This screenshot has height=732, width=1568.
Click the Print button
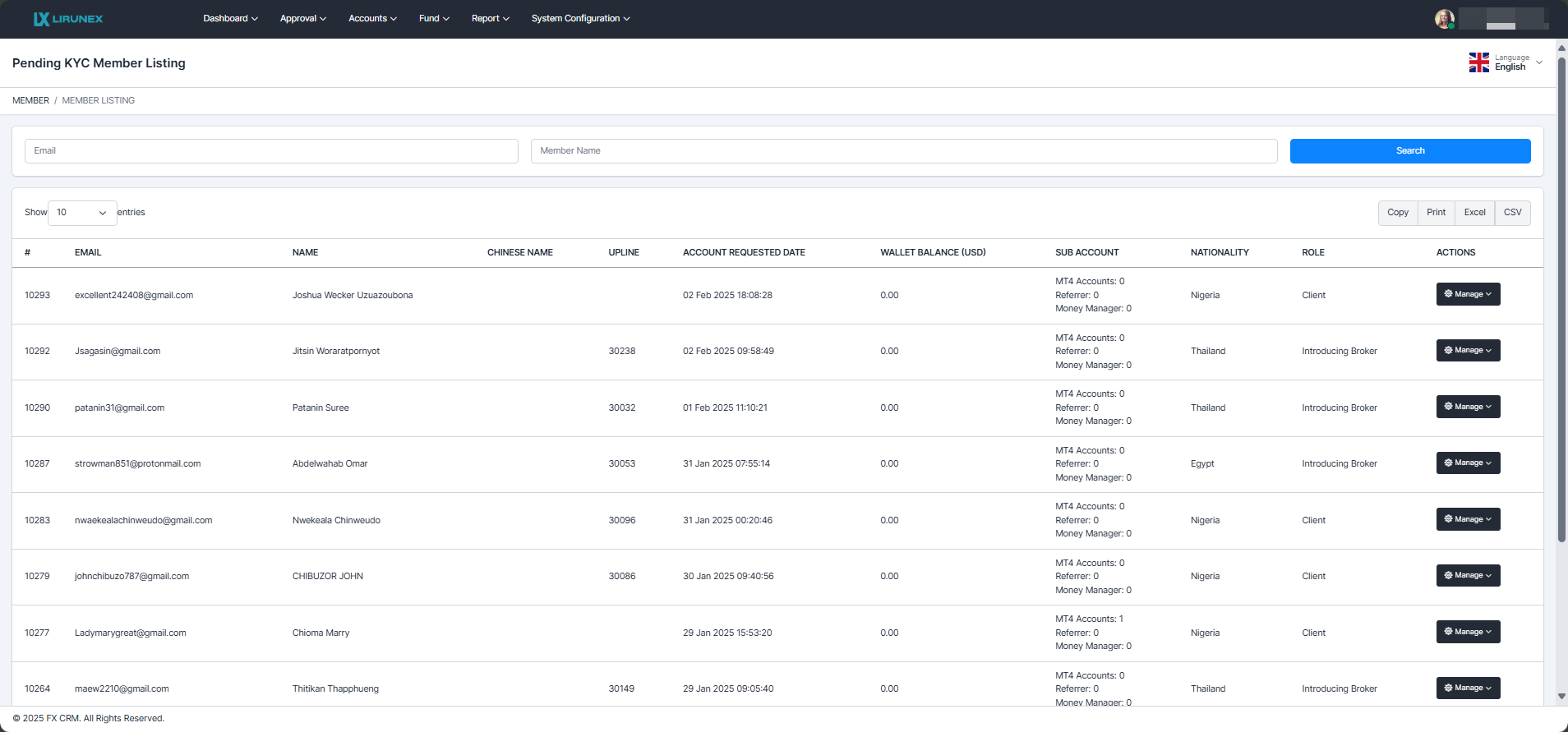tap(1436, 213)
